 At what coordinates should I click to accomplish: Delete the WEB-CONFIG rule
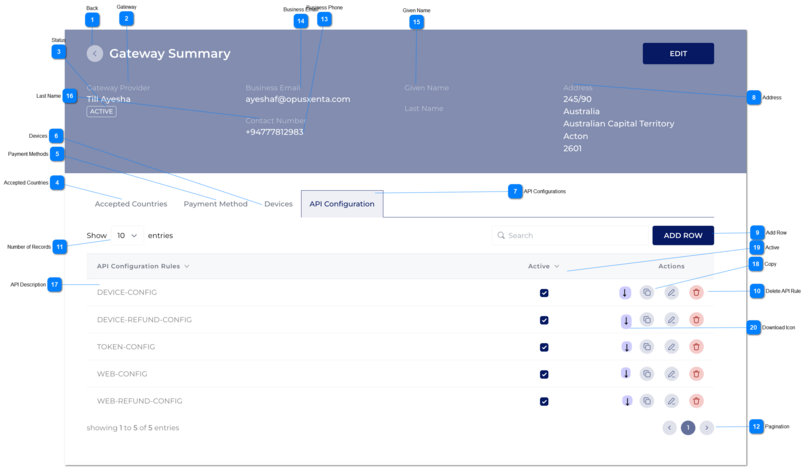coord(696,374)
